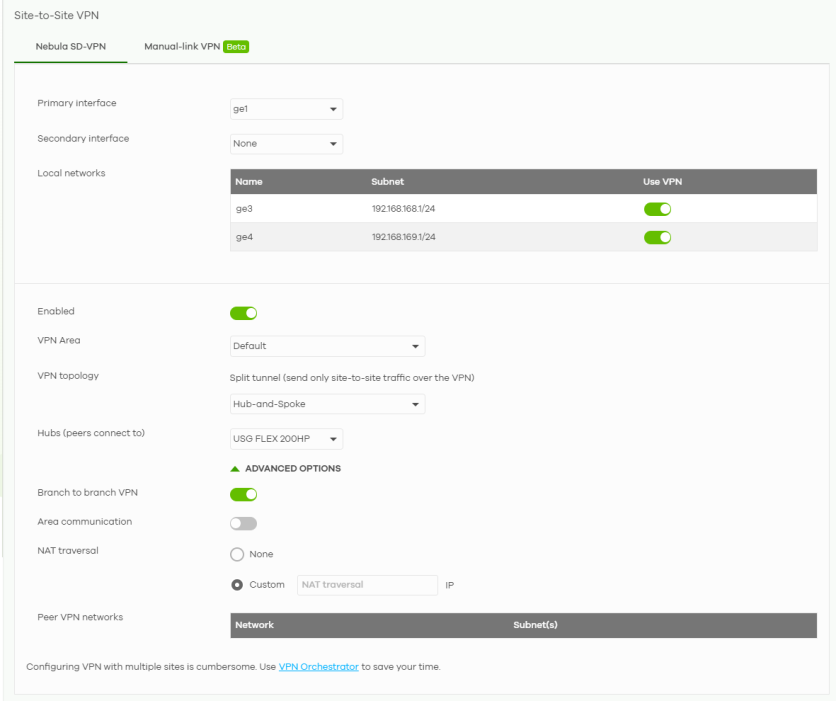Open the VPN Area dropdown

327,346
